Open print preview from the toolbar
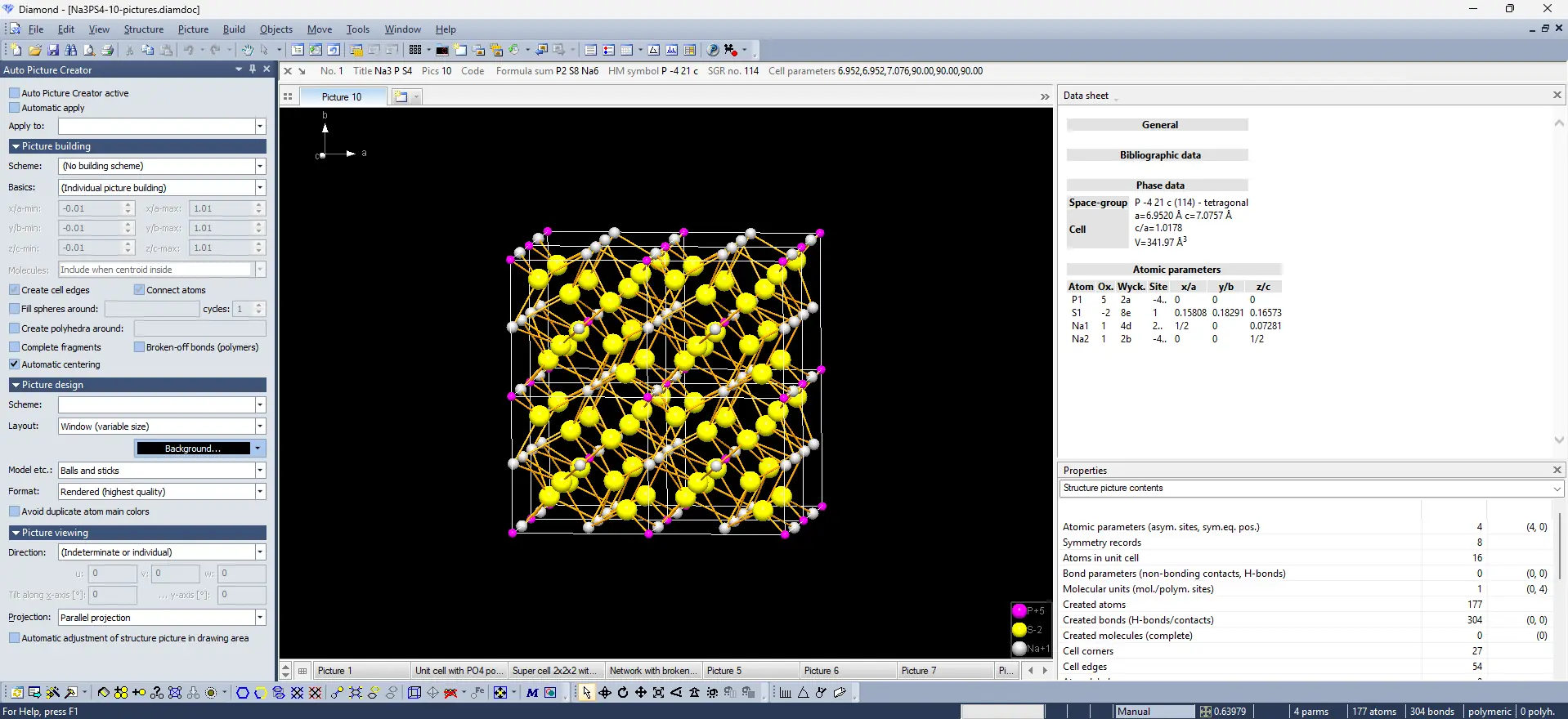The height and width of the screenshot is (719, 1568). point(89,50)
